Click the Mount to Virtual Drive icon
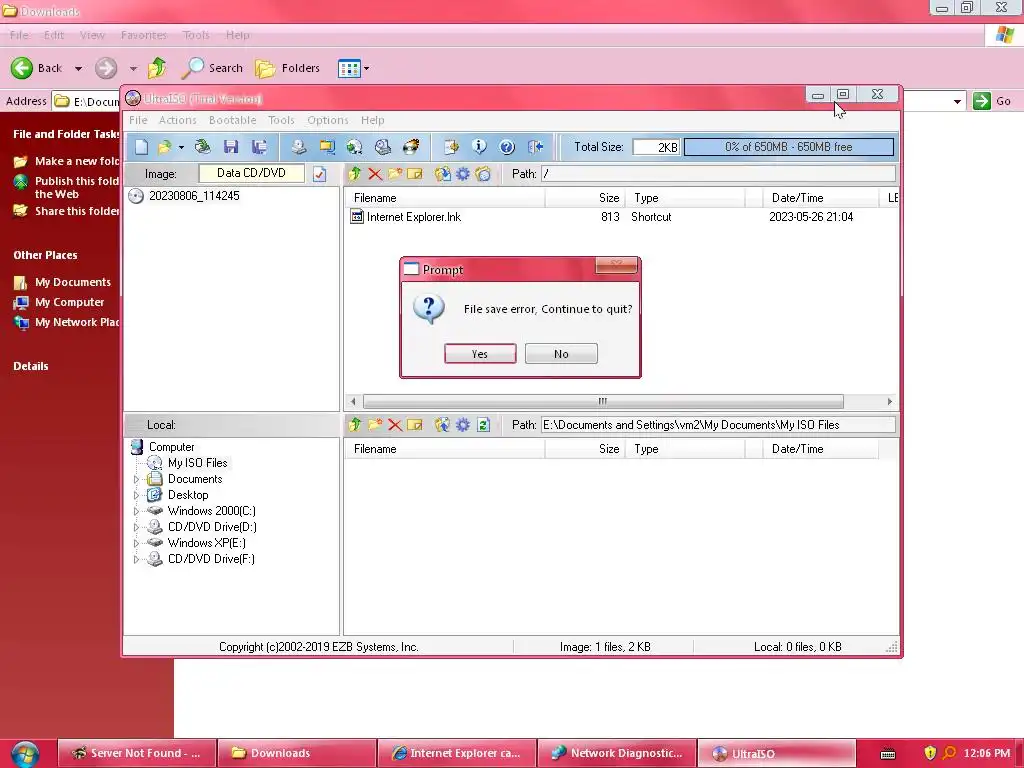Screen dimensions: 1024x768 (x=383, y=147)
